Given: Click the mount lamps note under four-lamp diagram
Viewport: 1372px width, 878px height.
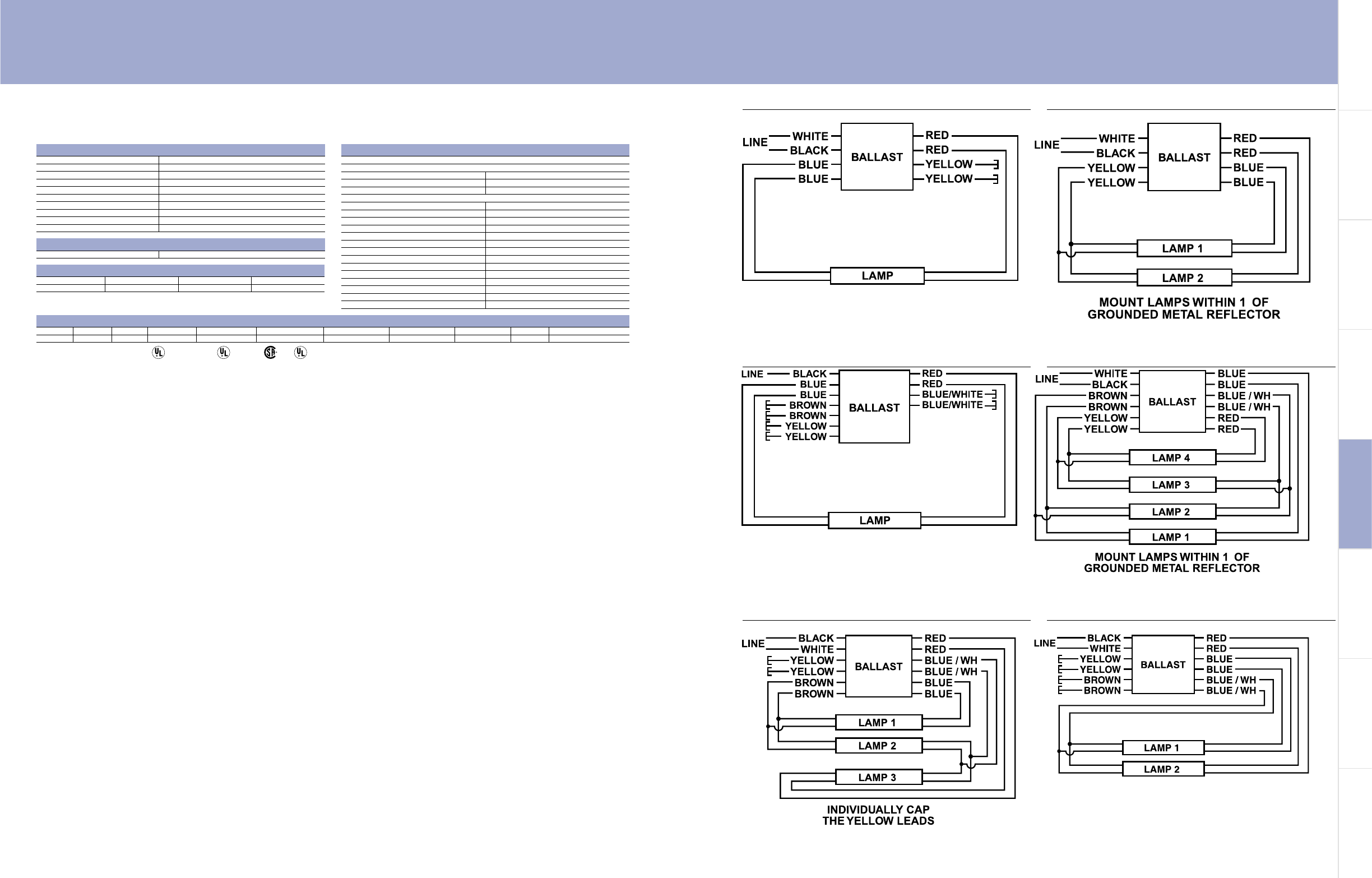Looking at the screenshot, I should tap(1171, 562).
